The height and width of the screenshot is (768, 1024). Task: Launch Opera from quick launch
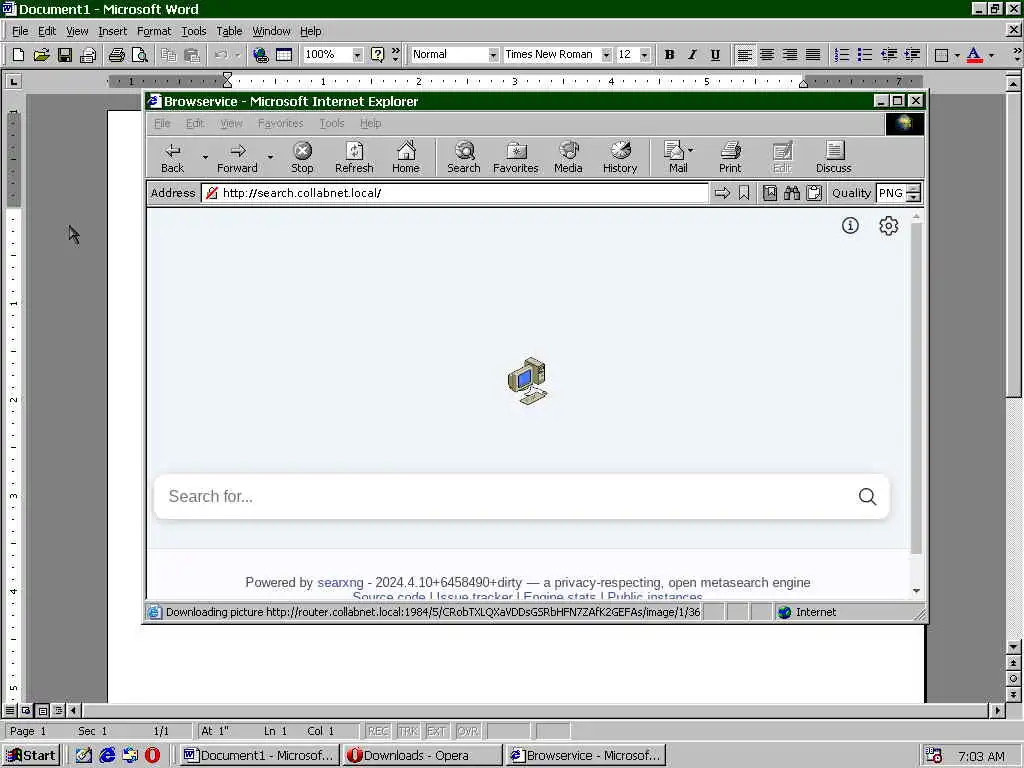153,756
